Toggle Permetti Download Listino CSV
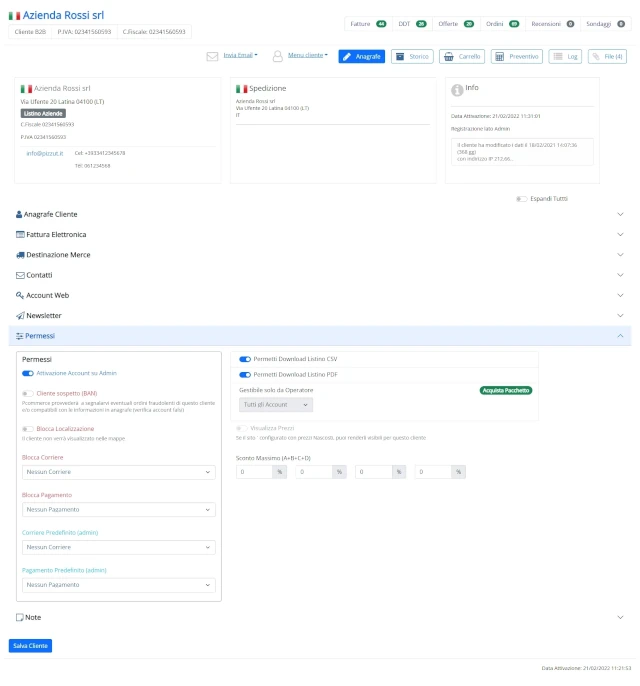This screenshot has width=640, height=686. [x=245, y=359]
